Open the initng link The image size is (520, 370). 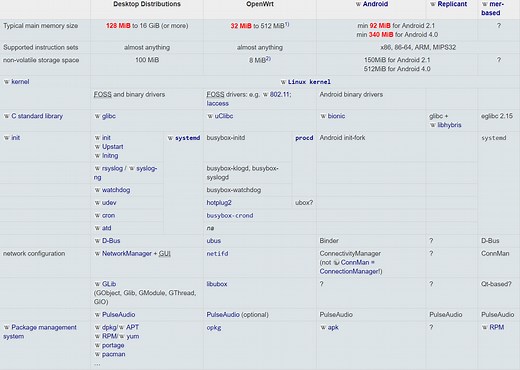coord(110,156)
